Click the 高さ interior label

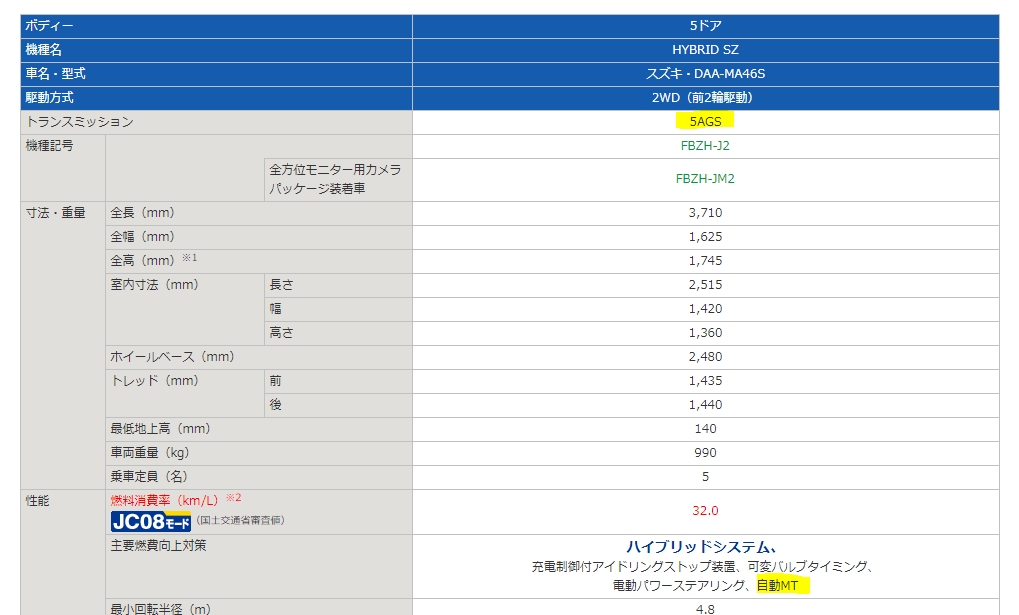point(281,334)
